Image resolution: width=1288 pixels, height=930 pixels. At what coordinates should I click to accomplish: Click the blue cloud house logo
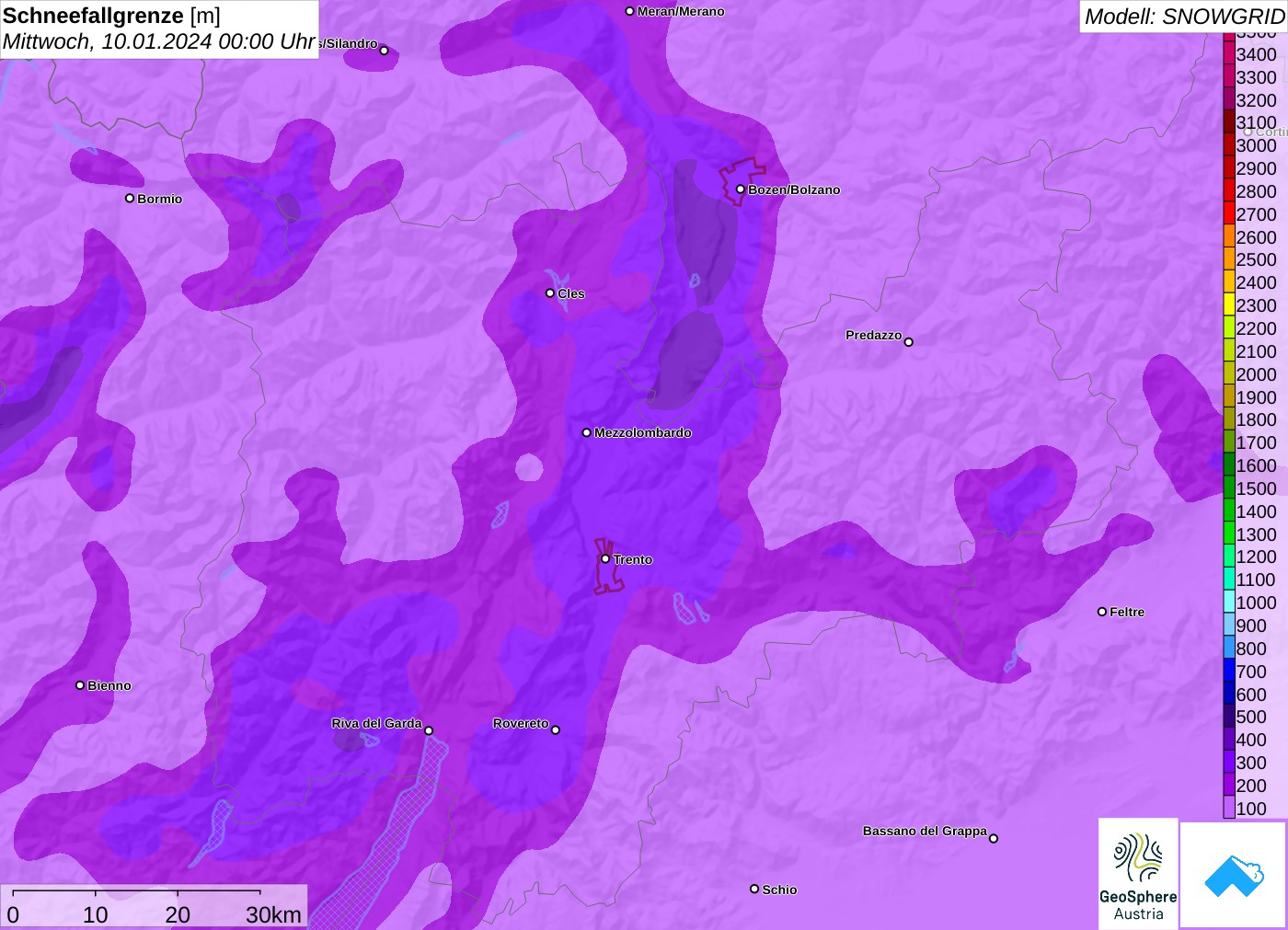tap(1234, 876)
